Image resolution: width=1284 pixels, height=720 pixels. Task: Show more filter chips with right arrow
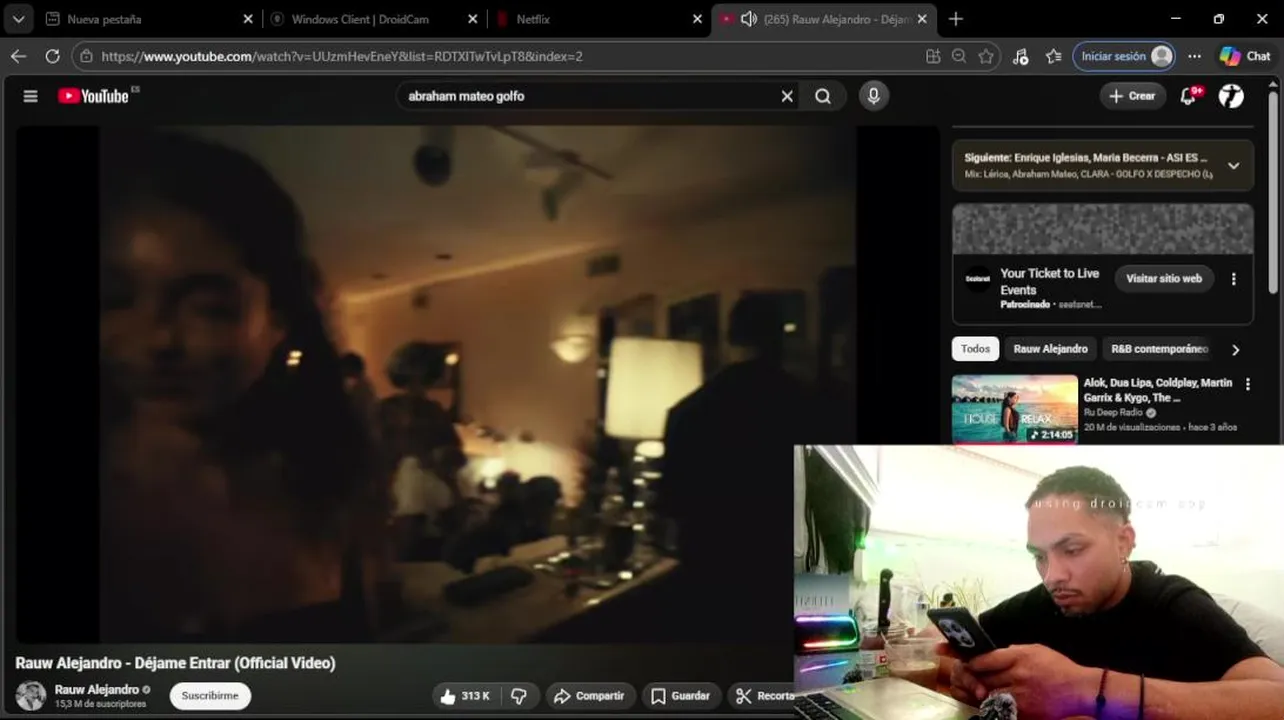coord(1235,349)
